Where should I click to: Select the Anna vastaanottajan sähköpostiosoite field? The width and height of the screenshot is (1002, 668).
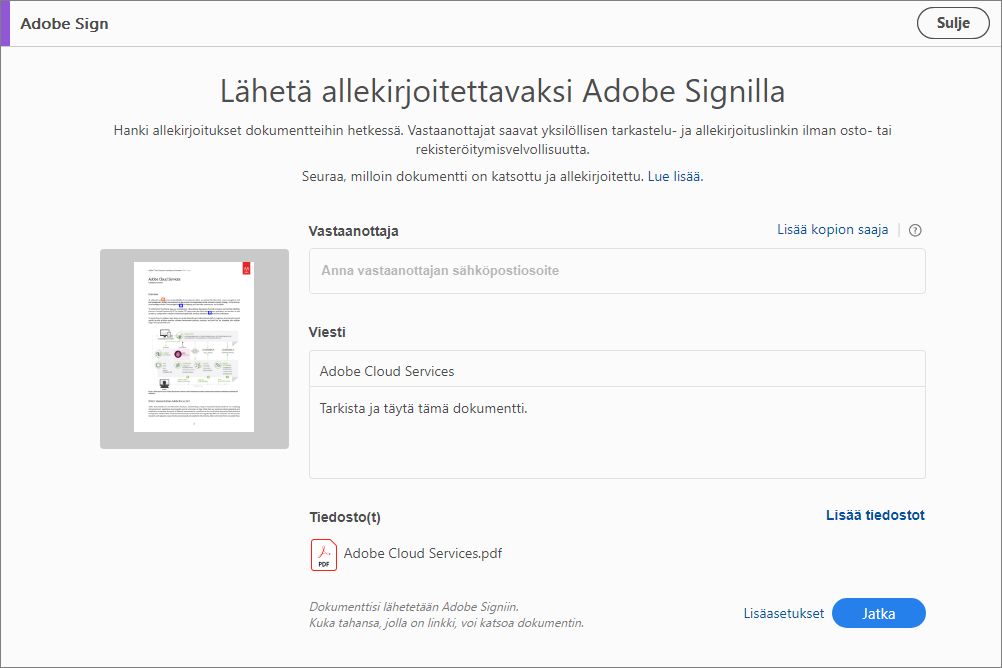click(617, 271)
